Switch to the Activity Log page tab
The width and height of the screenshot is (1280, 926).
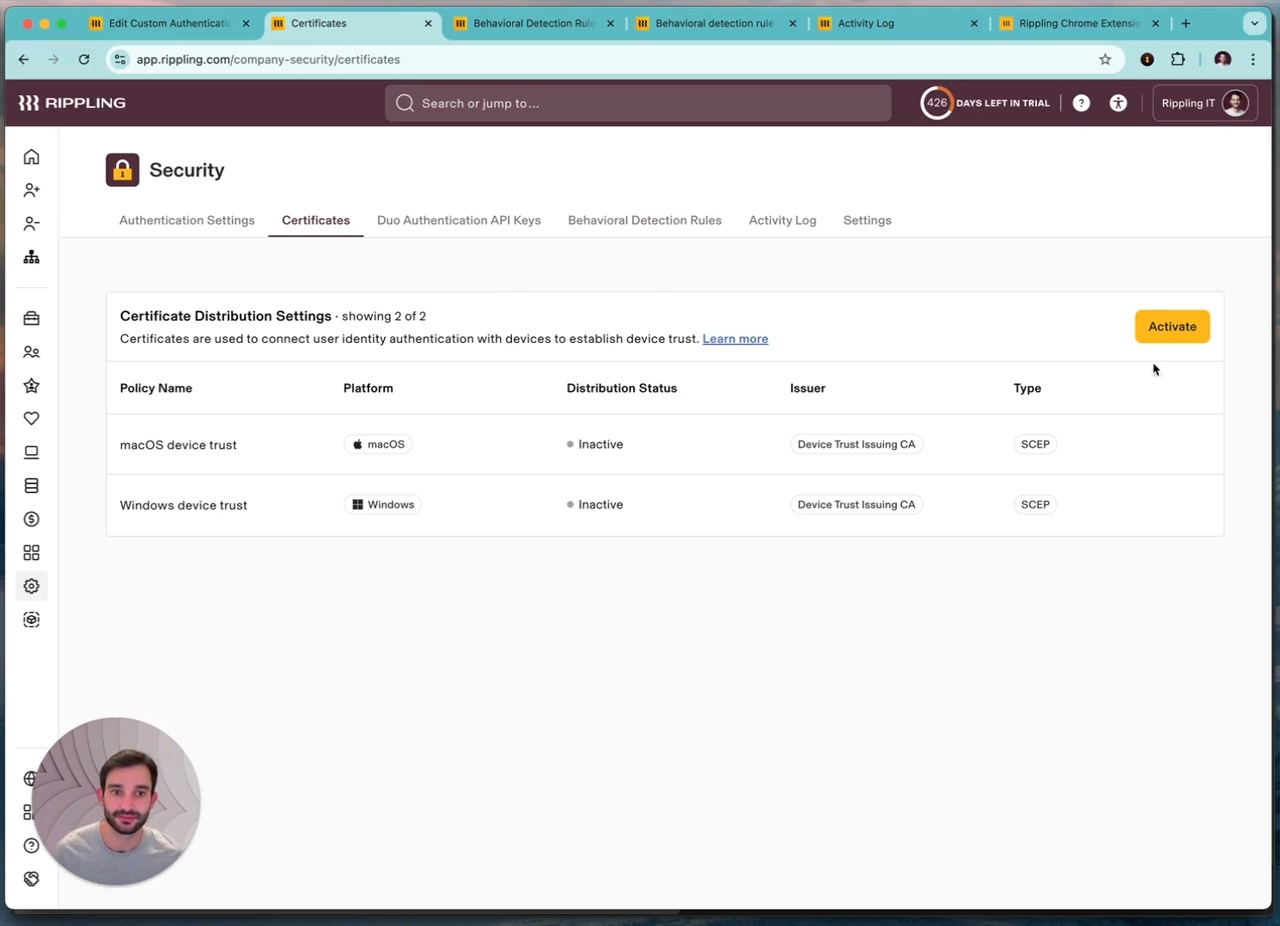coord(782,220)
